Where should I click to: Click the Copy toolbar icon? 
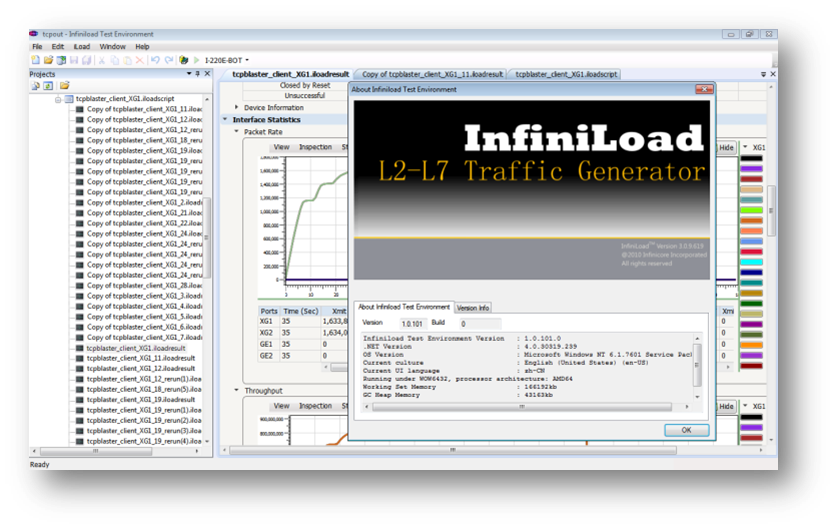114,60
